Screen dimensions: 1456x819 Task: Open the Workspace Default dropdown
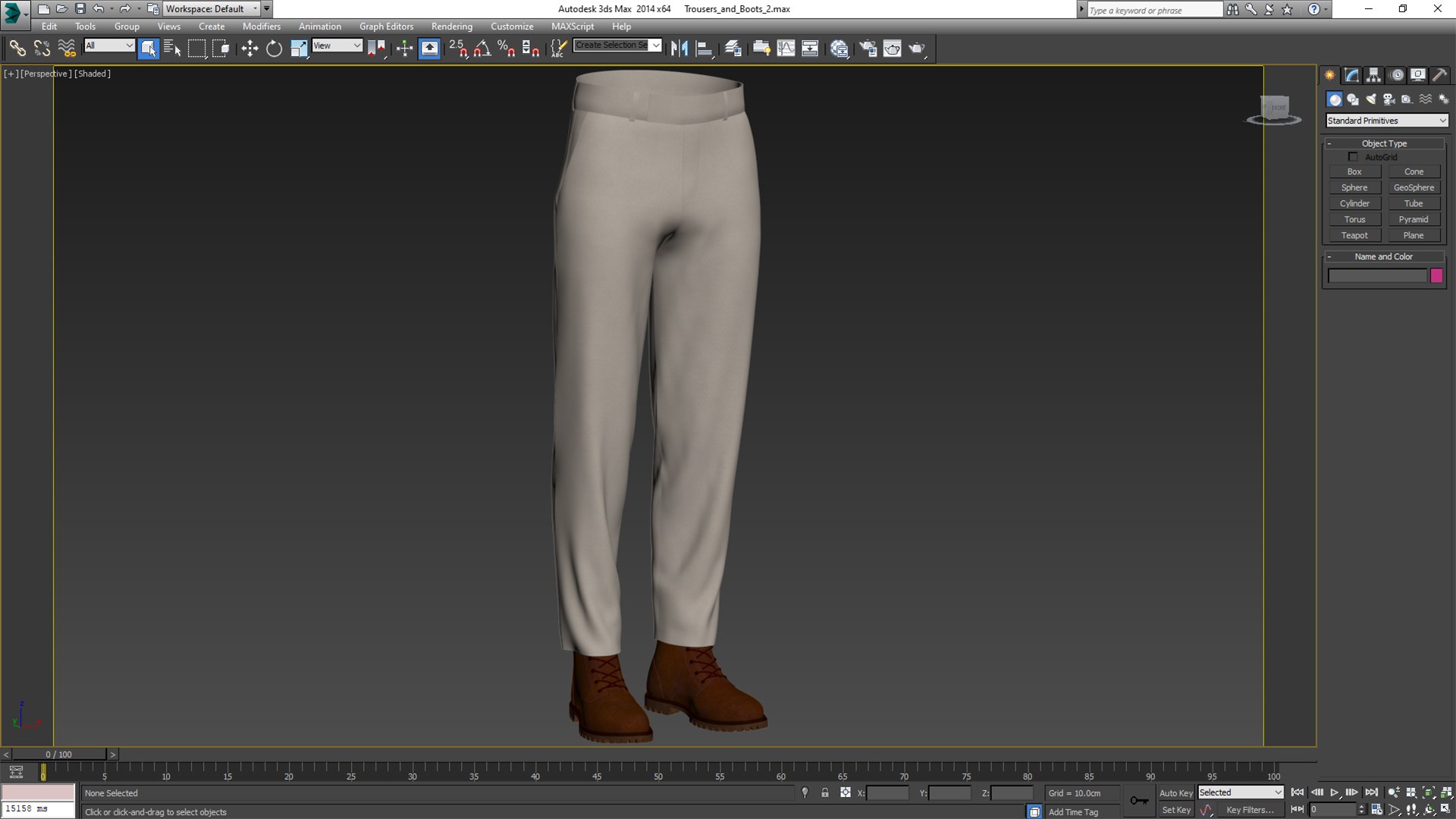212,9
